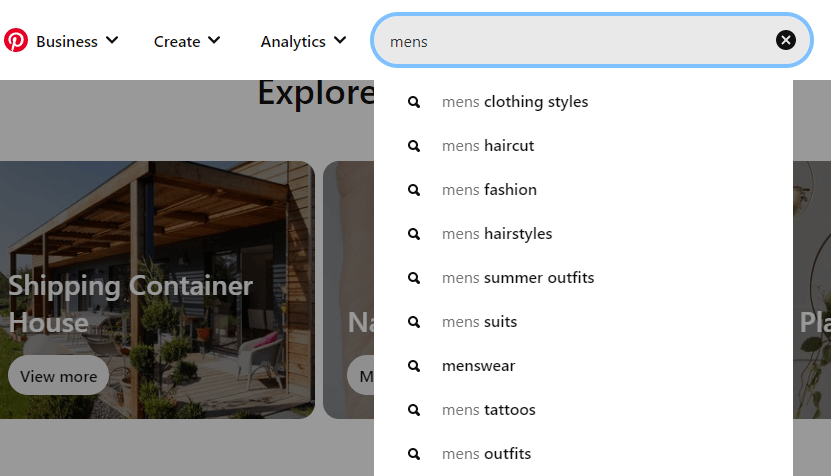This screenshot has height=476, width=831.
Task: Select the mens fashion suggestion text
Action: point(489,190)
